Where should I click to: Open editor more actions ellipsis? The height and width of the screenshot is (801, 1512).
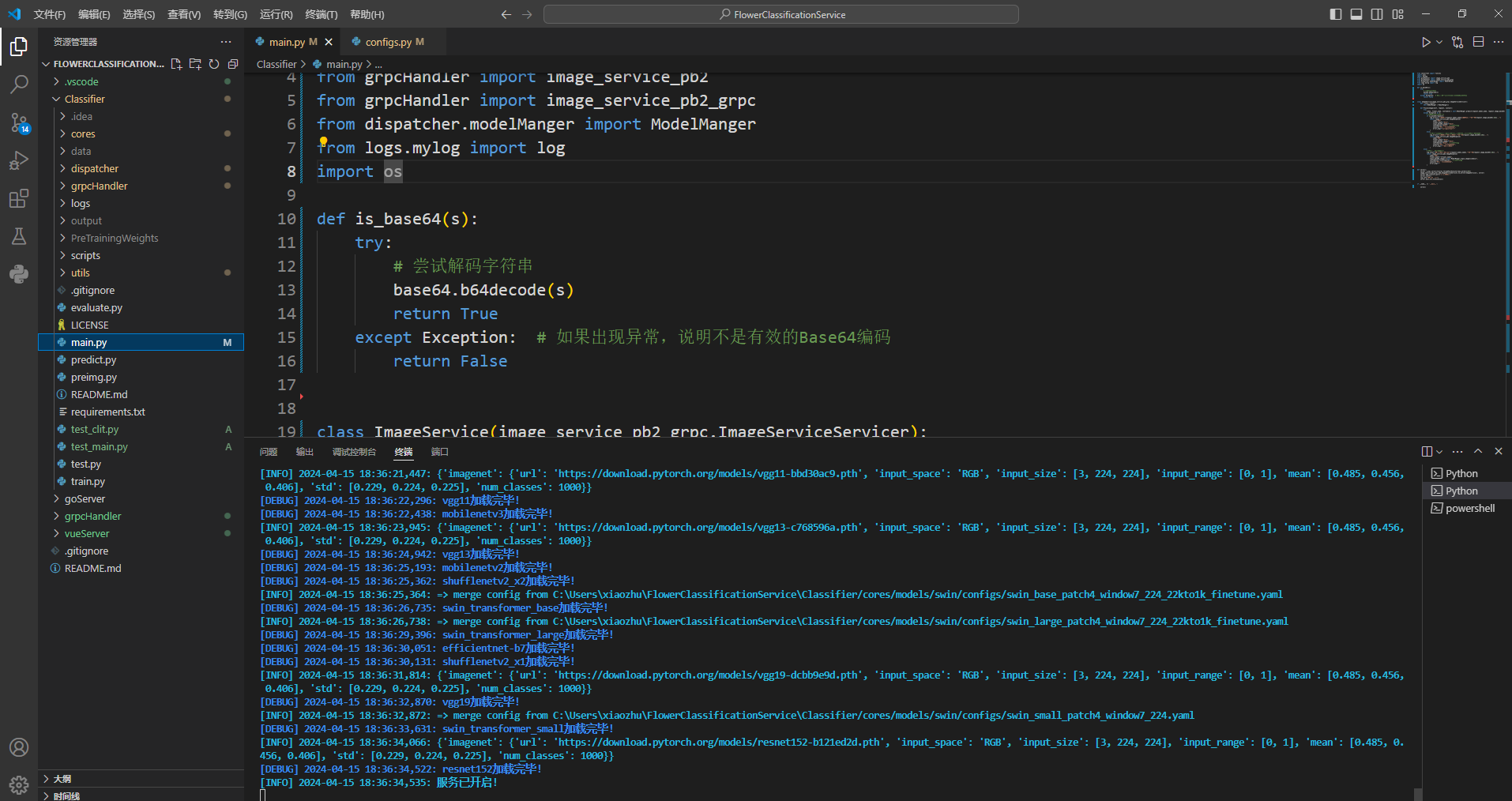(1499, 42)
